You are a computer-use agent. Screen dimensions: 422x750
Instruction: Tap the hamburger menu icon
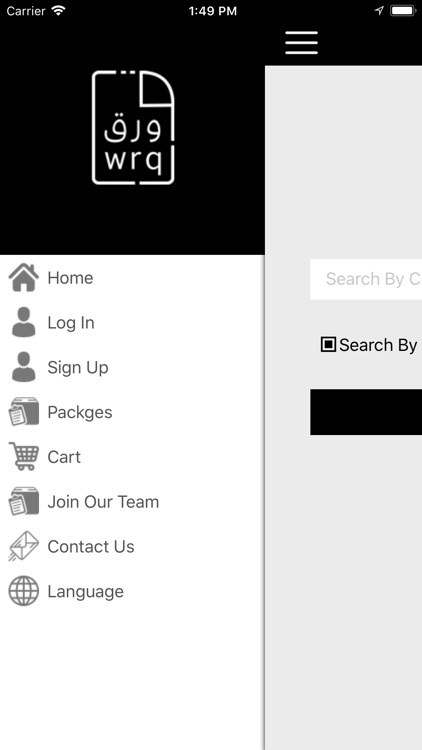[x=301, y=43]
